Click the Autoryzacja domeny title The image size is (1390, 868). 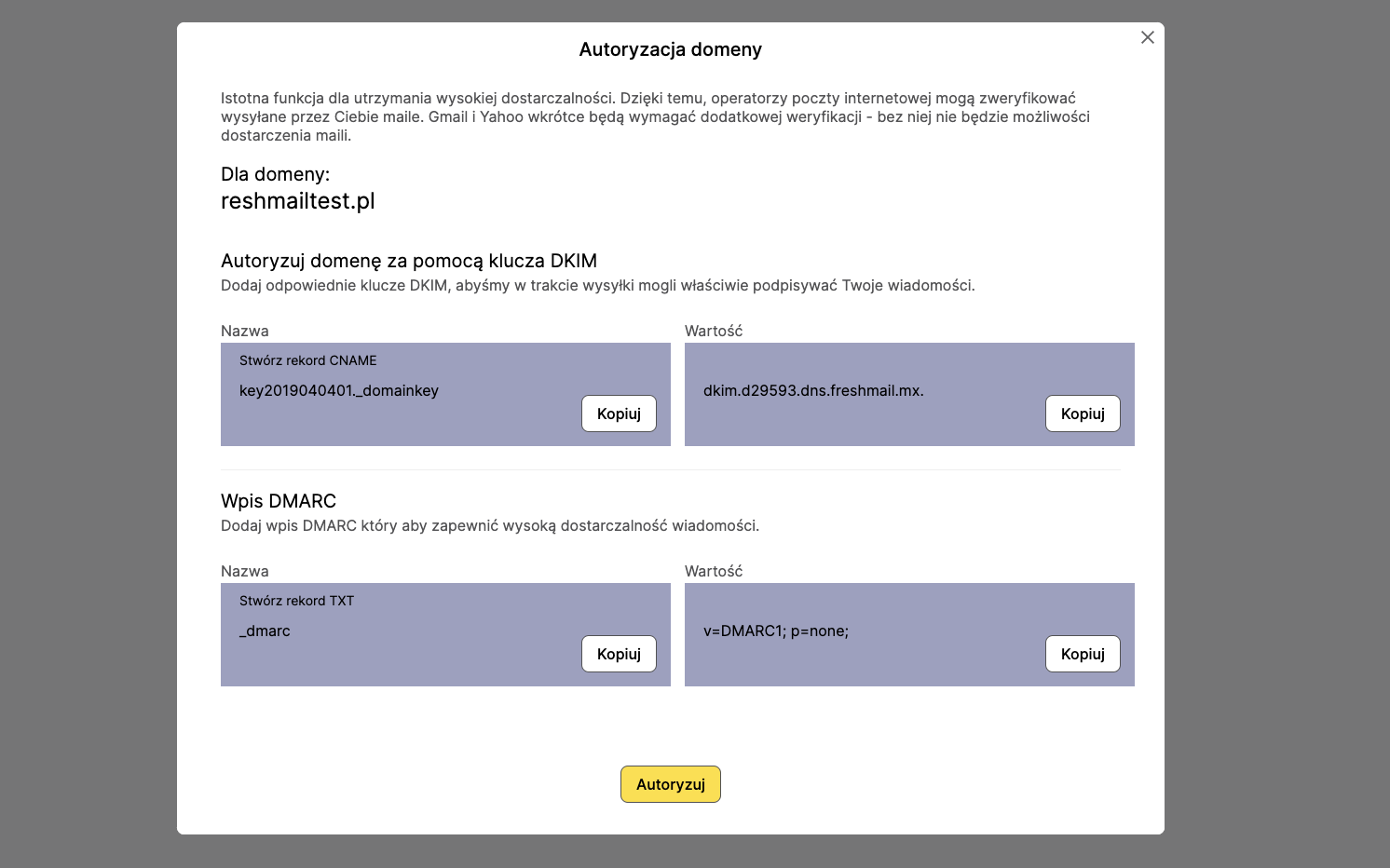pyautogui.click(x=671, y=49)
